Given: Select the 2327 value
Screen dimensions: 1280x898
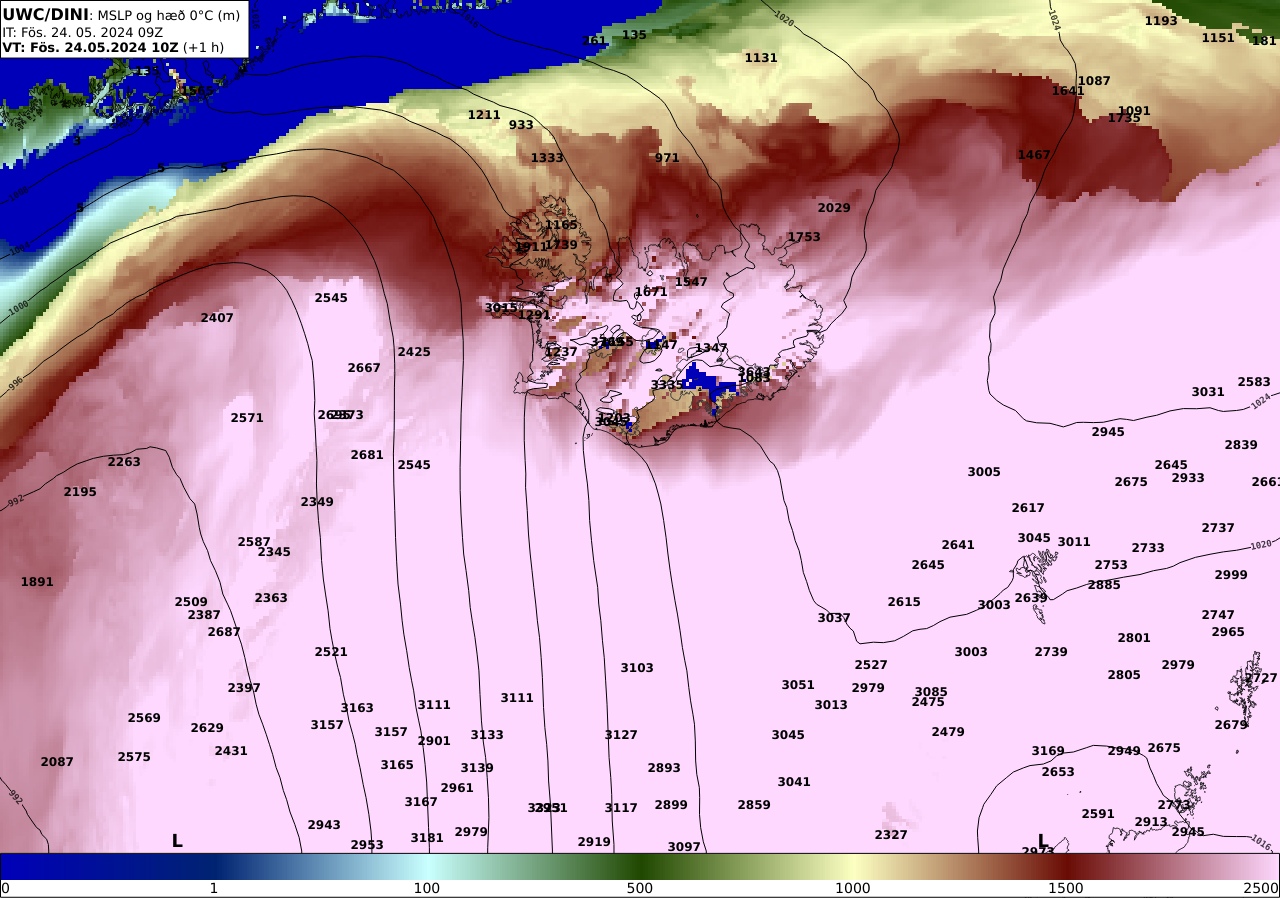Looking at the screenshot, I should pos(891,835).
